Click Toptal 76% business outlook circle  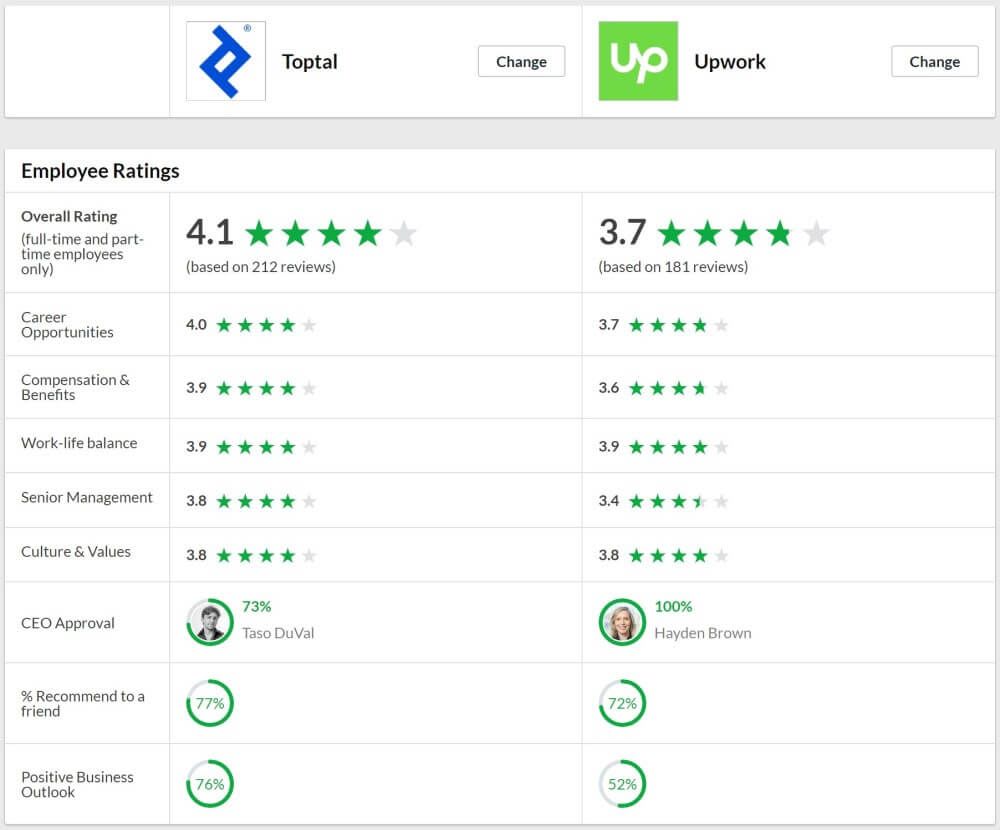click(x=210, y=783)
